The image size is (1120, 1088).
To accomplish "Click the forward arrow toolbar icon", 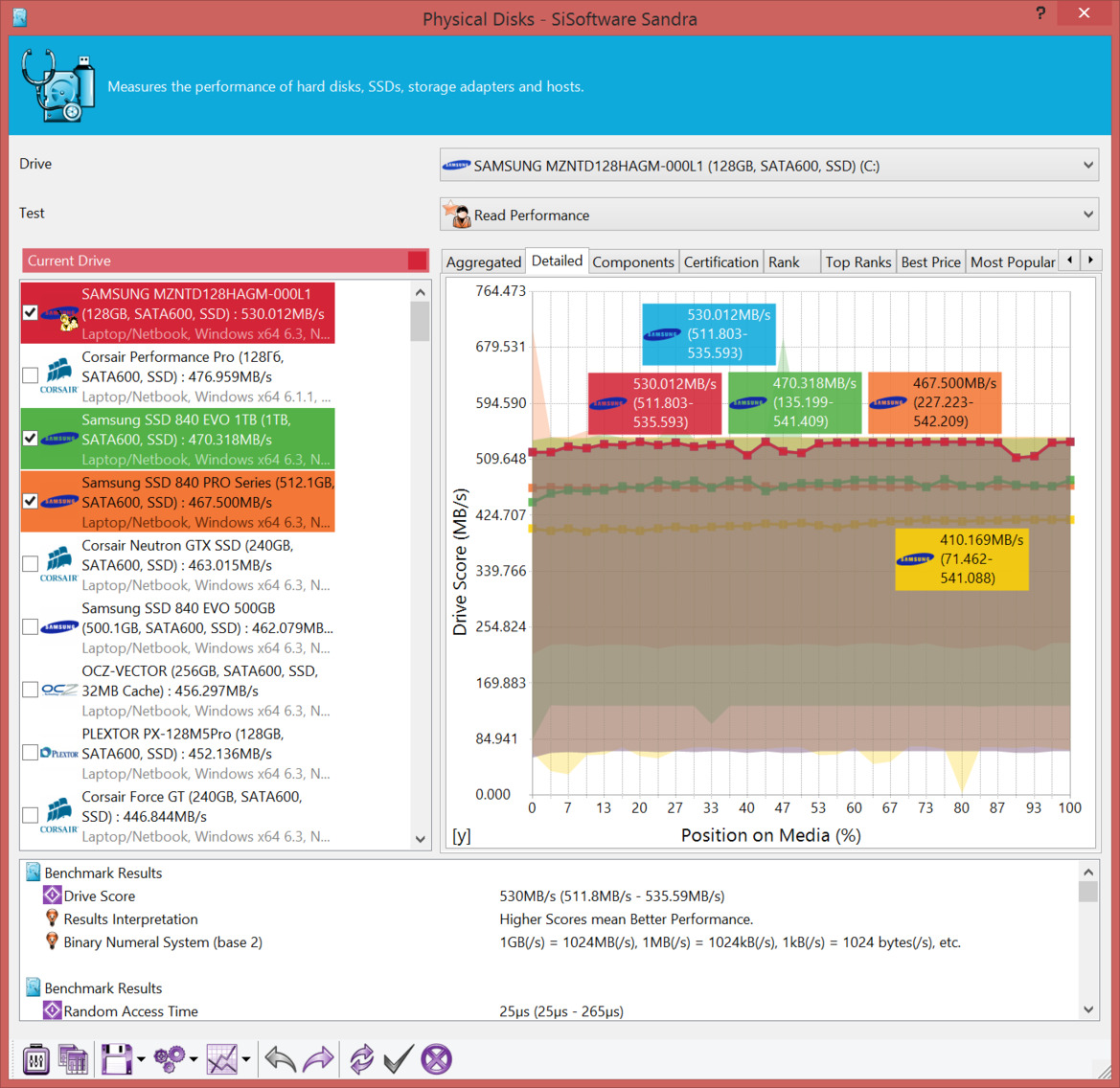I will [318, 1058].
